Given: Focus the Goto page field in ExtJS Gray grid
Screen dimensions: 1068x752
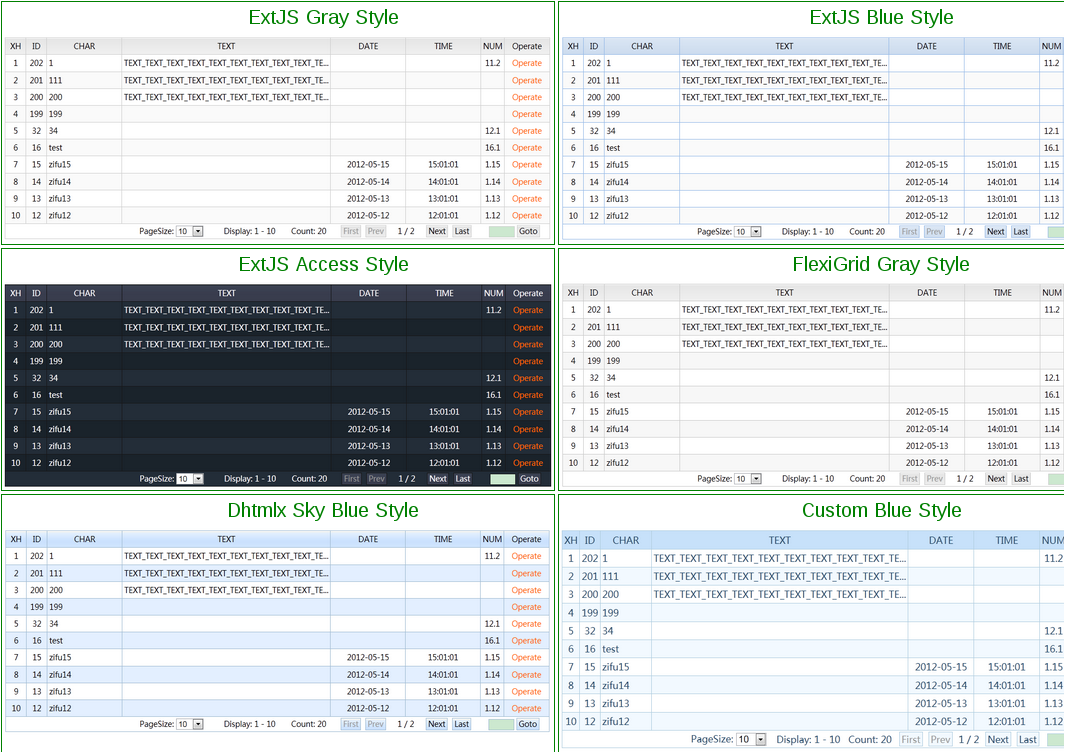Looking at the screenshot, I should 501,231.
